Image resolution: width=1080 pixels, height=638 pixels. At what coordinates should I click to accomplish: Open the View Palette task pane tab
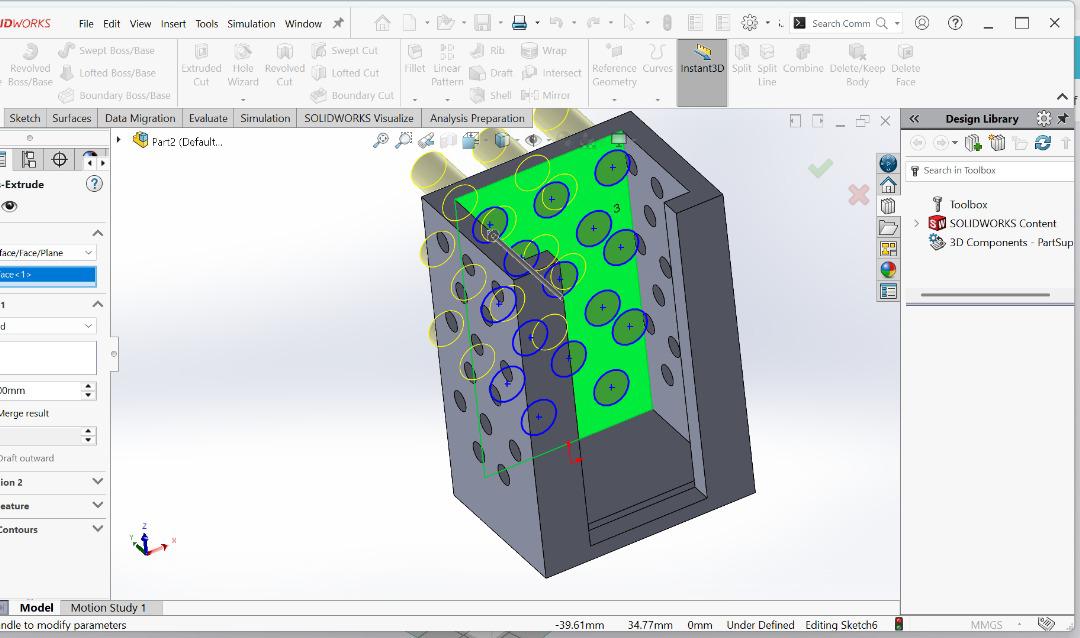click(x=888, y=249)
